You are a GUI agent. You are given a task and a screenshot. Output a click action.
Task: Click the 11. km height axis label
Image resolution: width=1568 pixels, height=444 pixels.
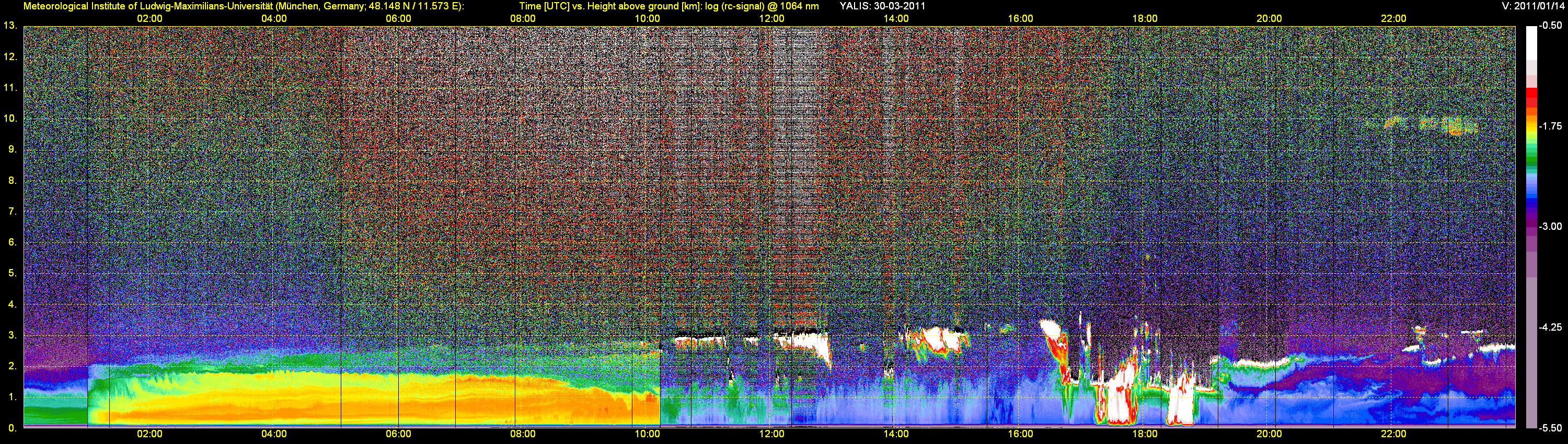[10, 88]
